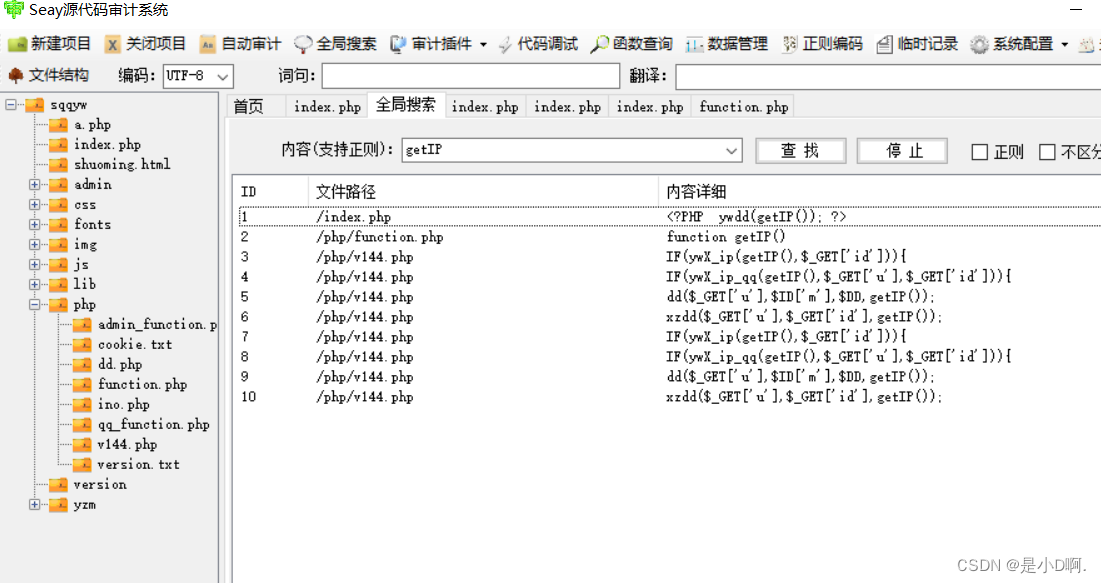Select result row 10 xzdd entry
Image resolution: width=1101 pixels, height=583 pixels.
(669, 396)
